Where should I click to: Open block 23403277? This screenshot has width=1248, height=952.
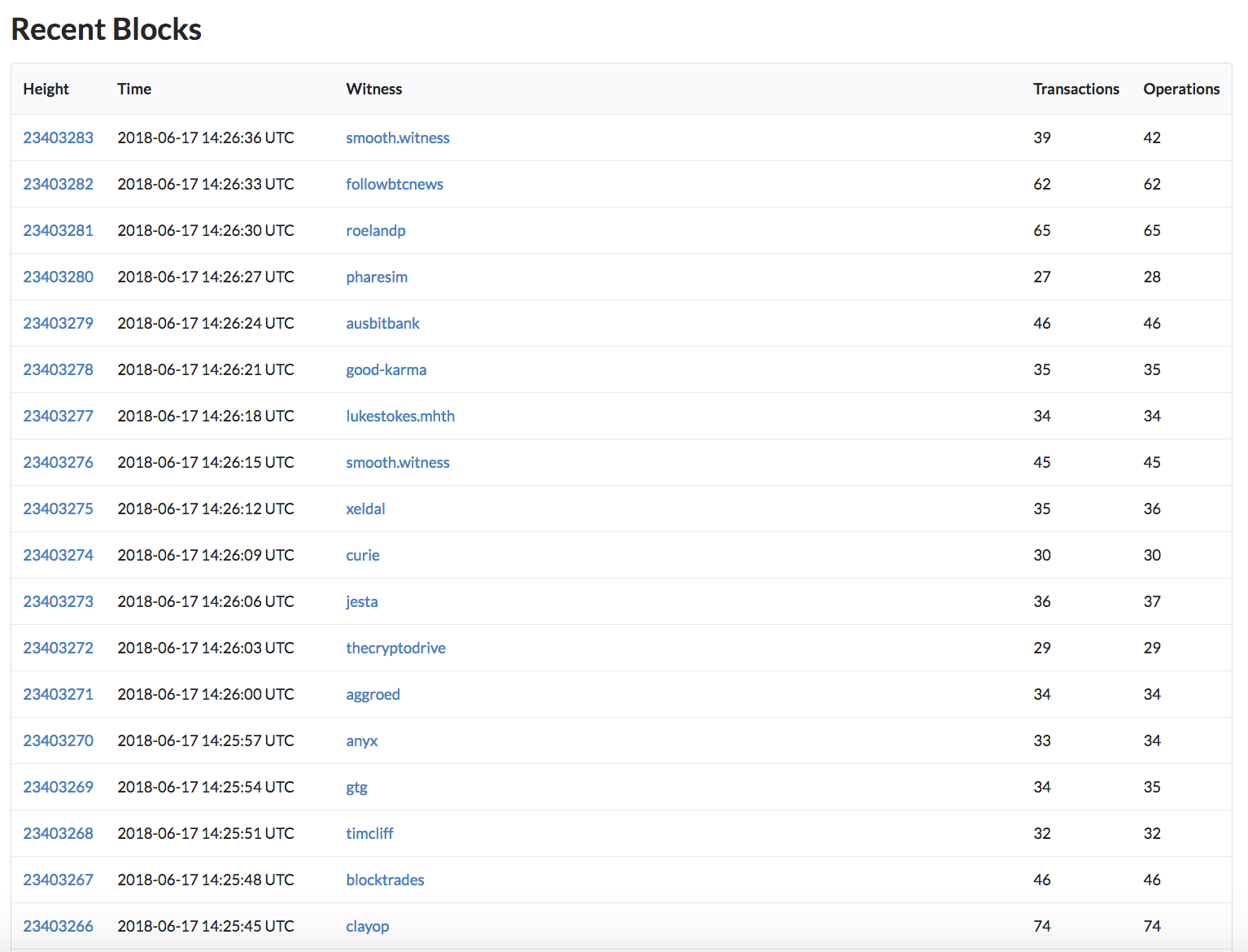(59, 416)
